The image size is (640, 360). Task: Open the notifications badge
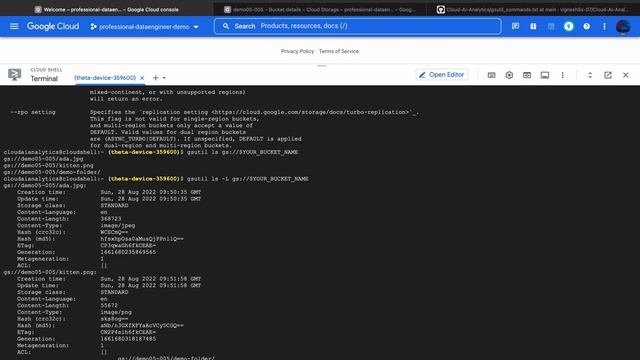pos(569,27)
